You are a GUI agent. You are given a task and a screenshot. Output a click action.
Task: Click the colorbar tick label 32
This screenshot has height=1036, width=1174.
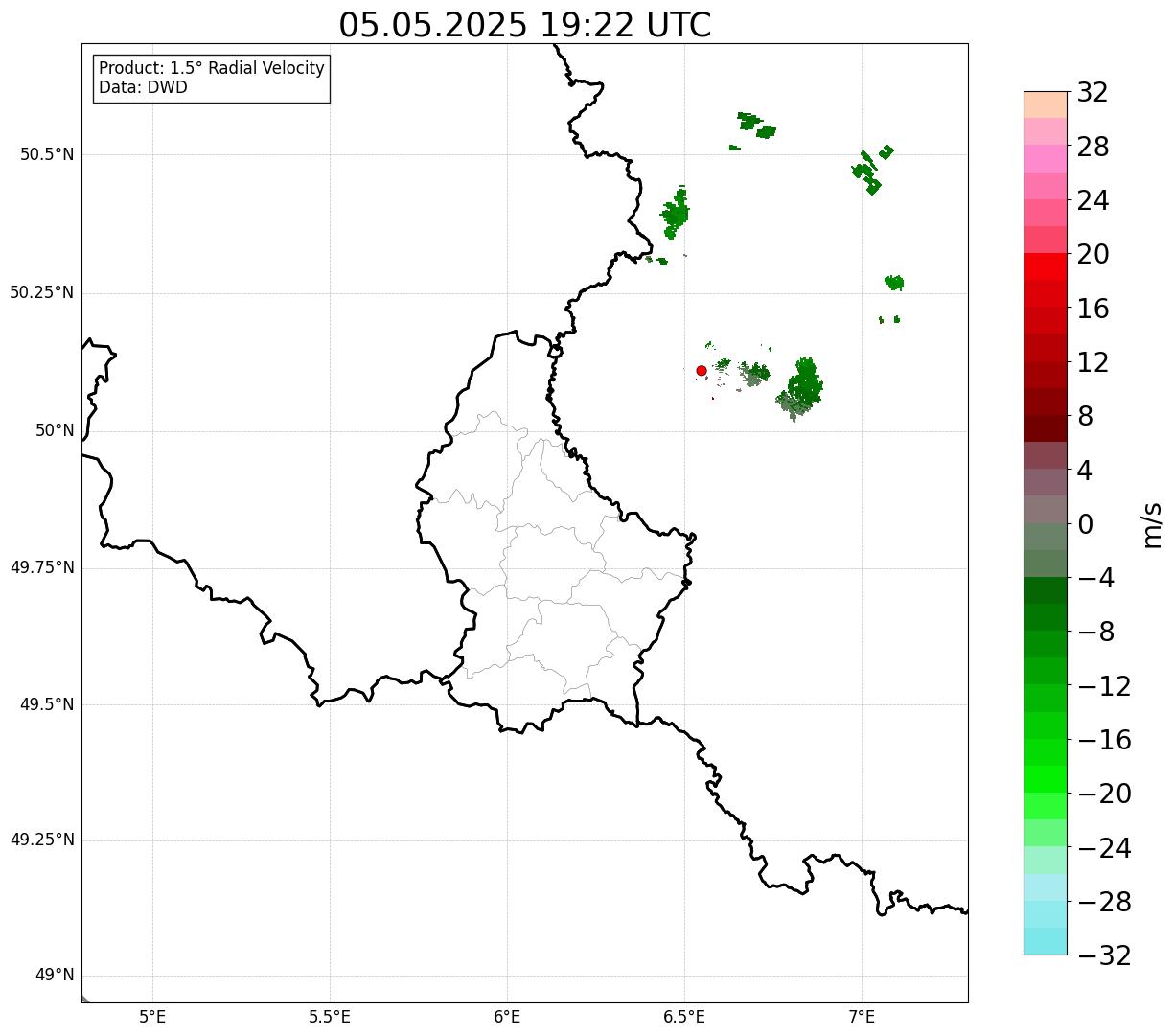(x=1093, y=93)
